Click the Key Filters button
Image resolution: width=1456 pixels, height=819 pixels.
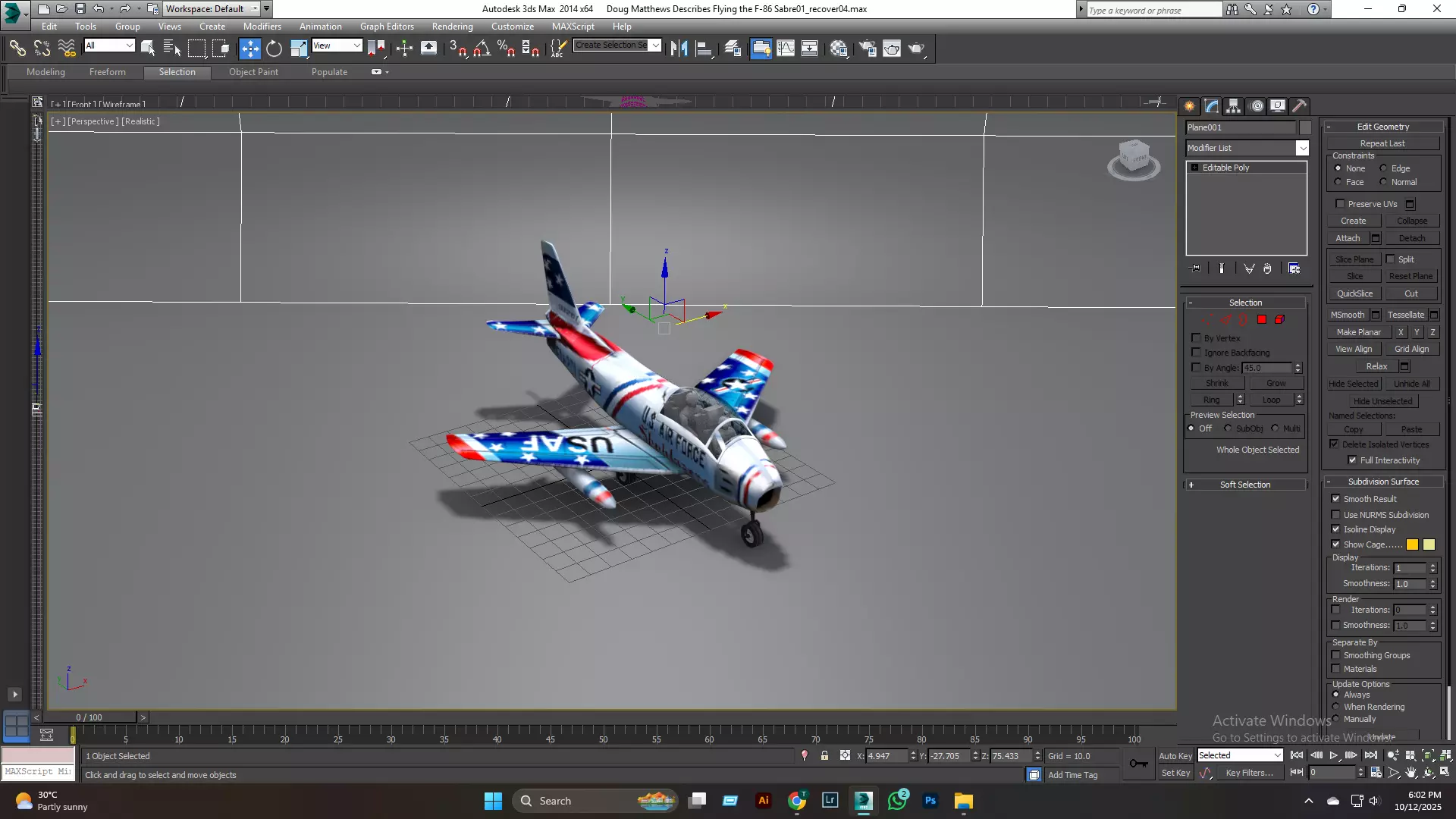[x=1249, y=773]
